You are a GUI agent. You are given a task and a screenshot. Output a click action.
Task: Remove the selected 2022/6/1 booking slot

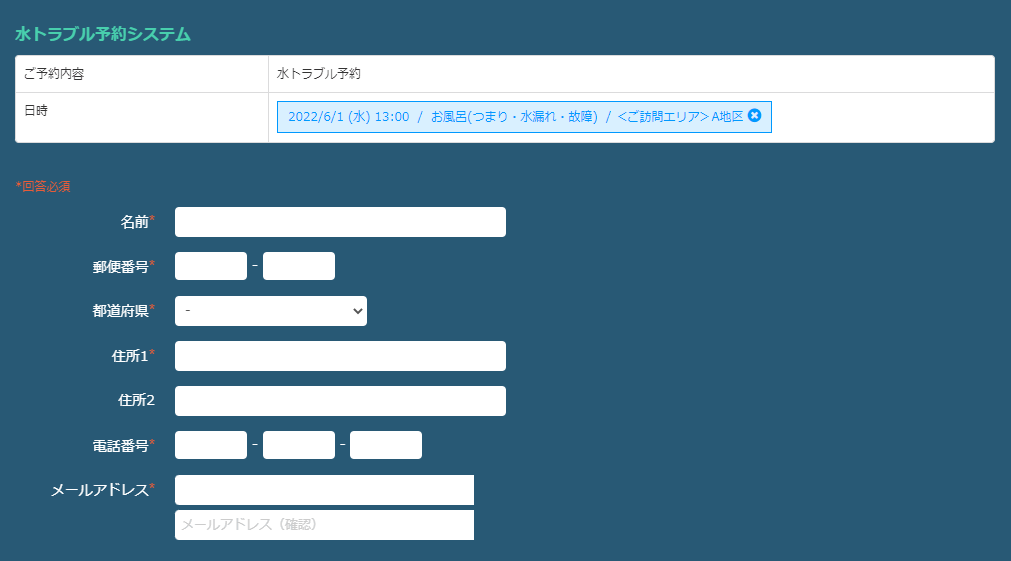755,116
